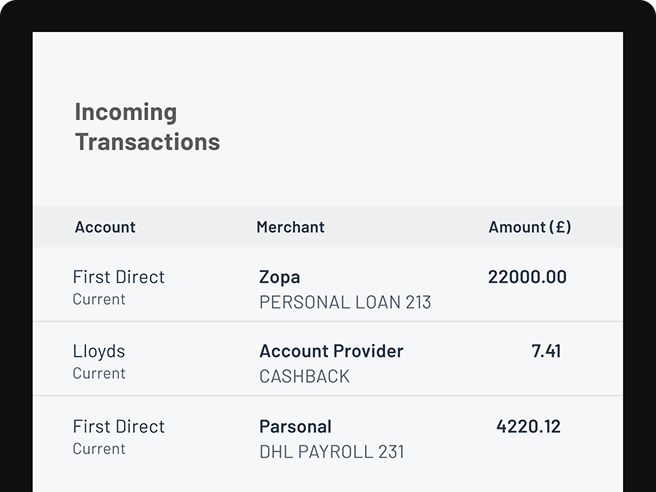Open the Account Provider merchant entry

331,351
